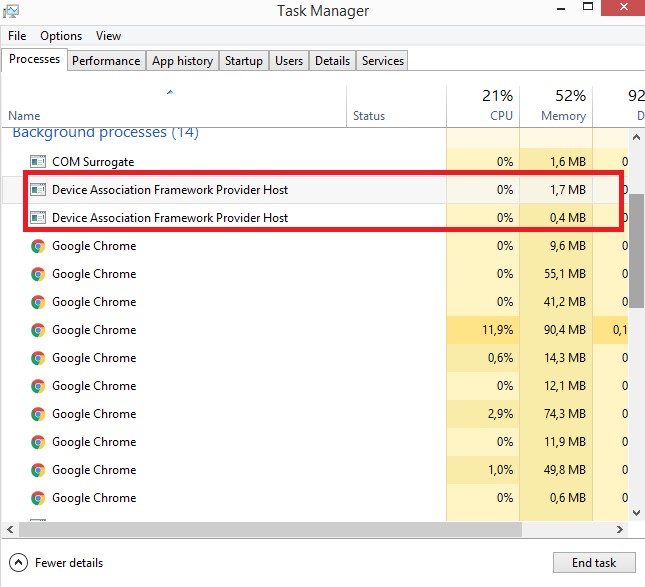Image resolution: width=645 pixels, height=587 pixels.
Task: Select Device Association Framework Provider Host name, 0,4 MB row
Action: tap(170, 218)
